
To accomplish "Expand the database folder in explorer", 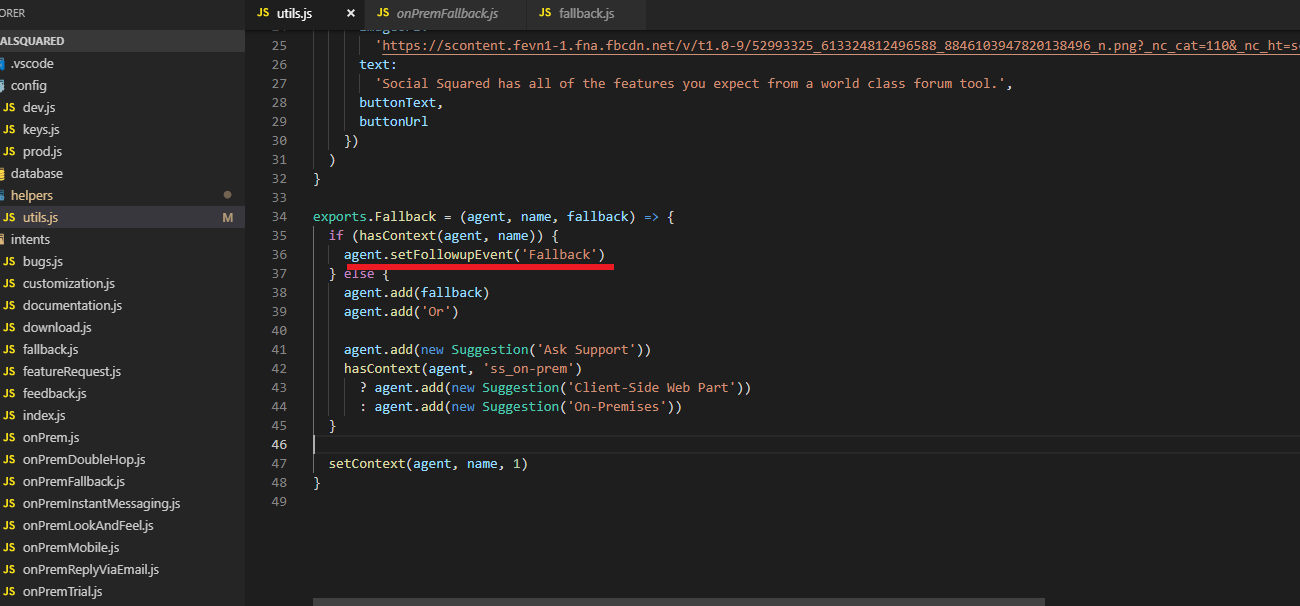I will click(36, 174).
